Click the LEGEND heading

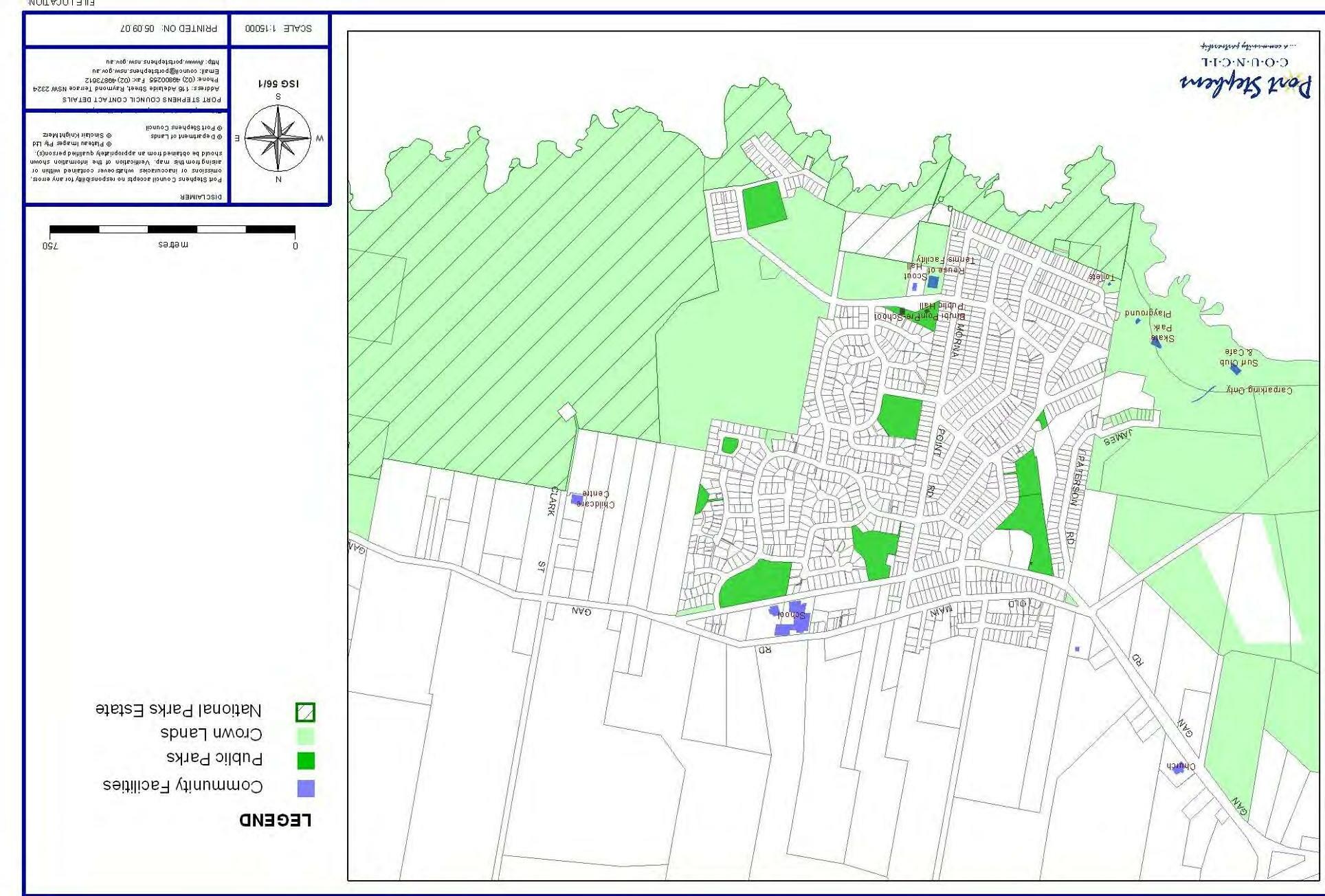click(275, 820)
